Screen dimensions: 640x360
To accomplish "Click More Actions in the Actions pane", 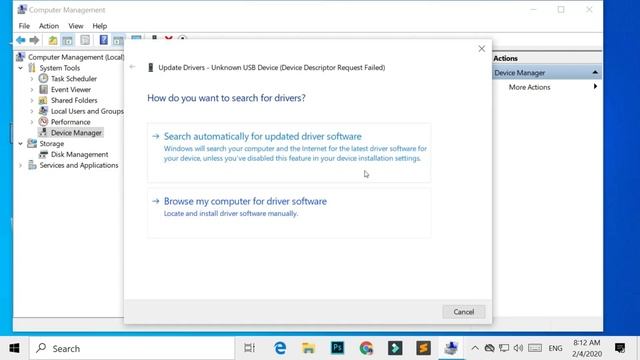I will [529, 87].
